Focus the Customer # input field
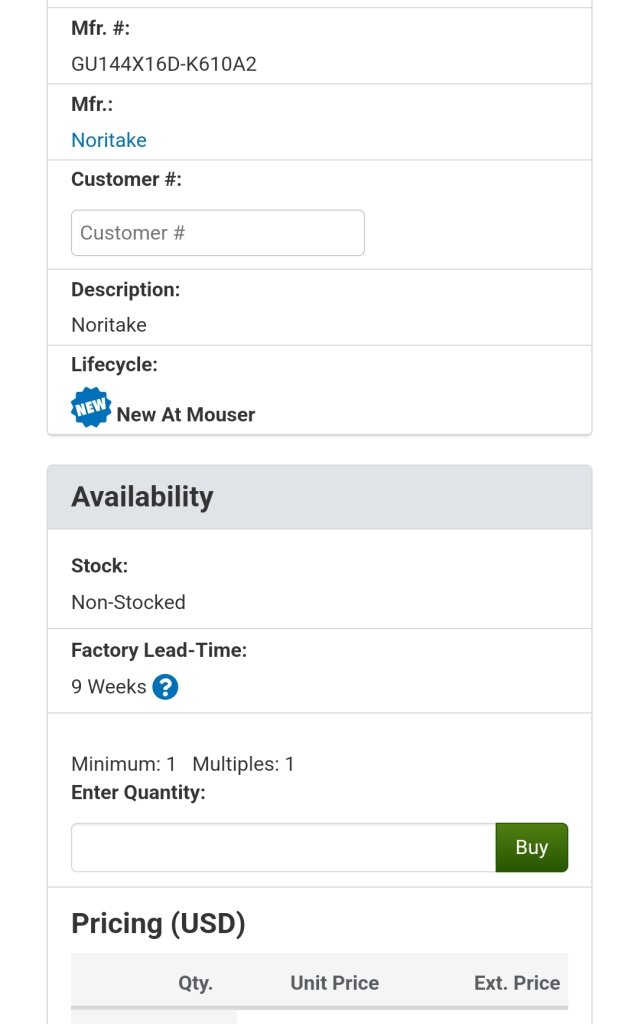The width and height of the screenshot is (638, 1024). tap(218, 233)
